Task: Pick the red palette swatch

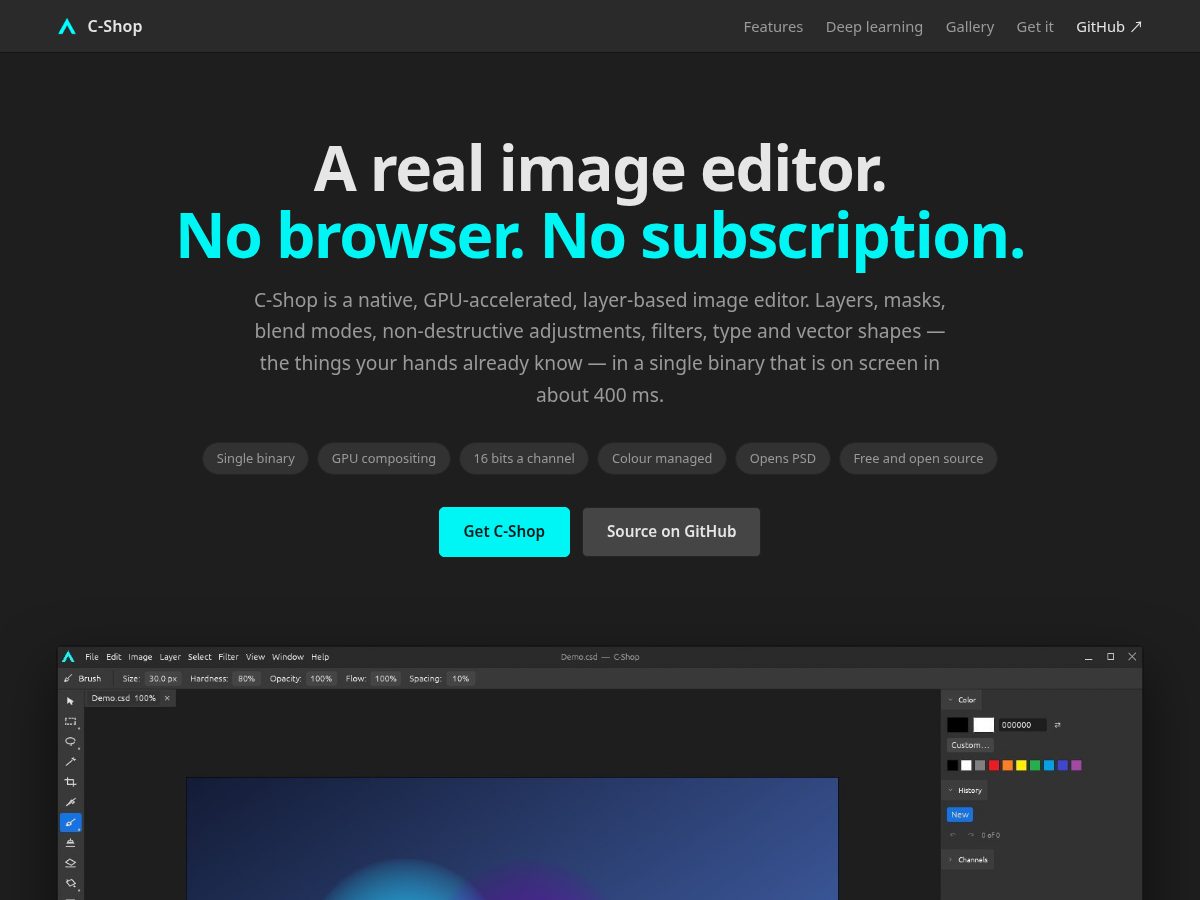Action: [994, 765]
